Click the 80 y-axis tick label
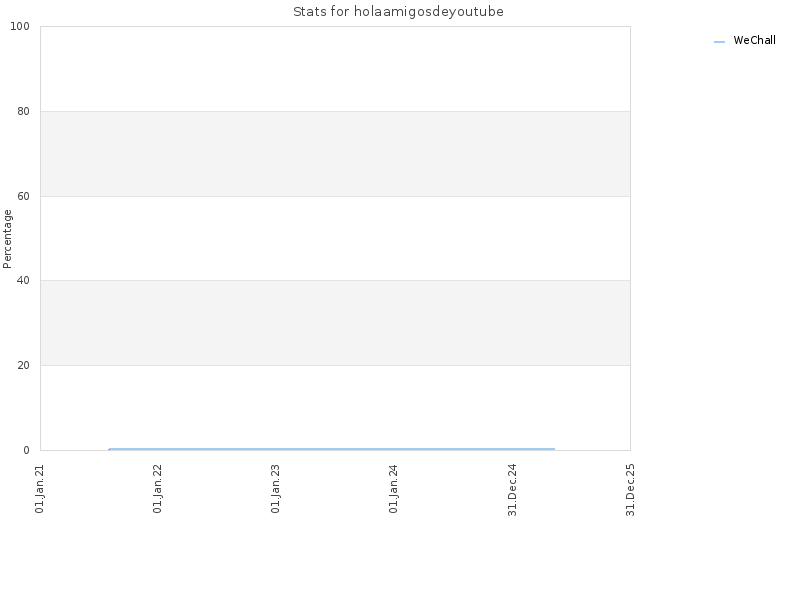This screenshot has height=600, width=800. point(23,111)
